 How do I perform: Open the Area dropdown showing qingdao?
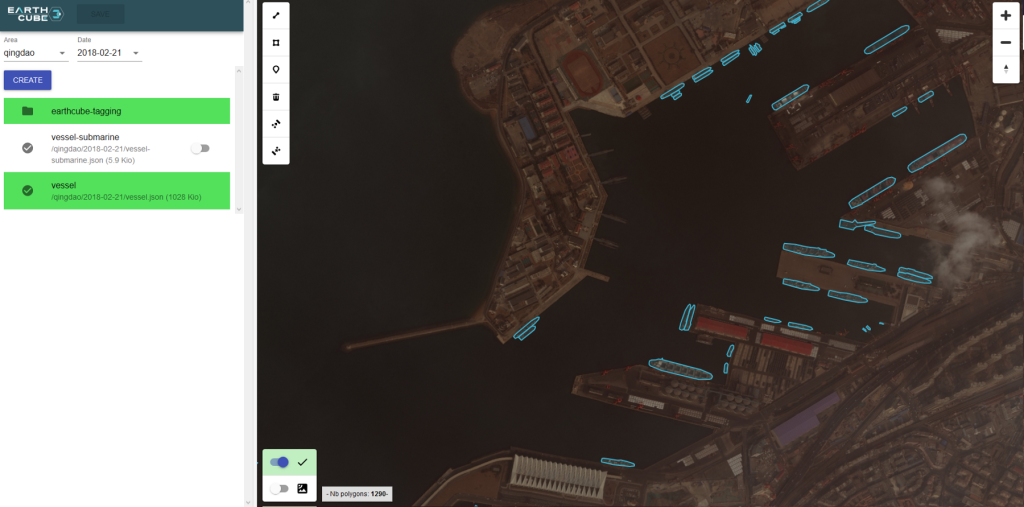[36, 53]
